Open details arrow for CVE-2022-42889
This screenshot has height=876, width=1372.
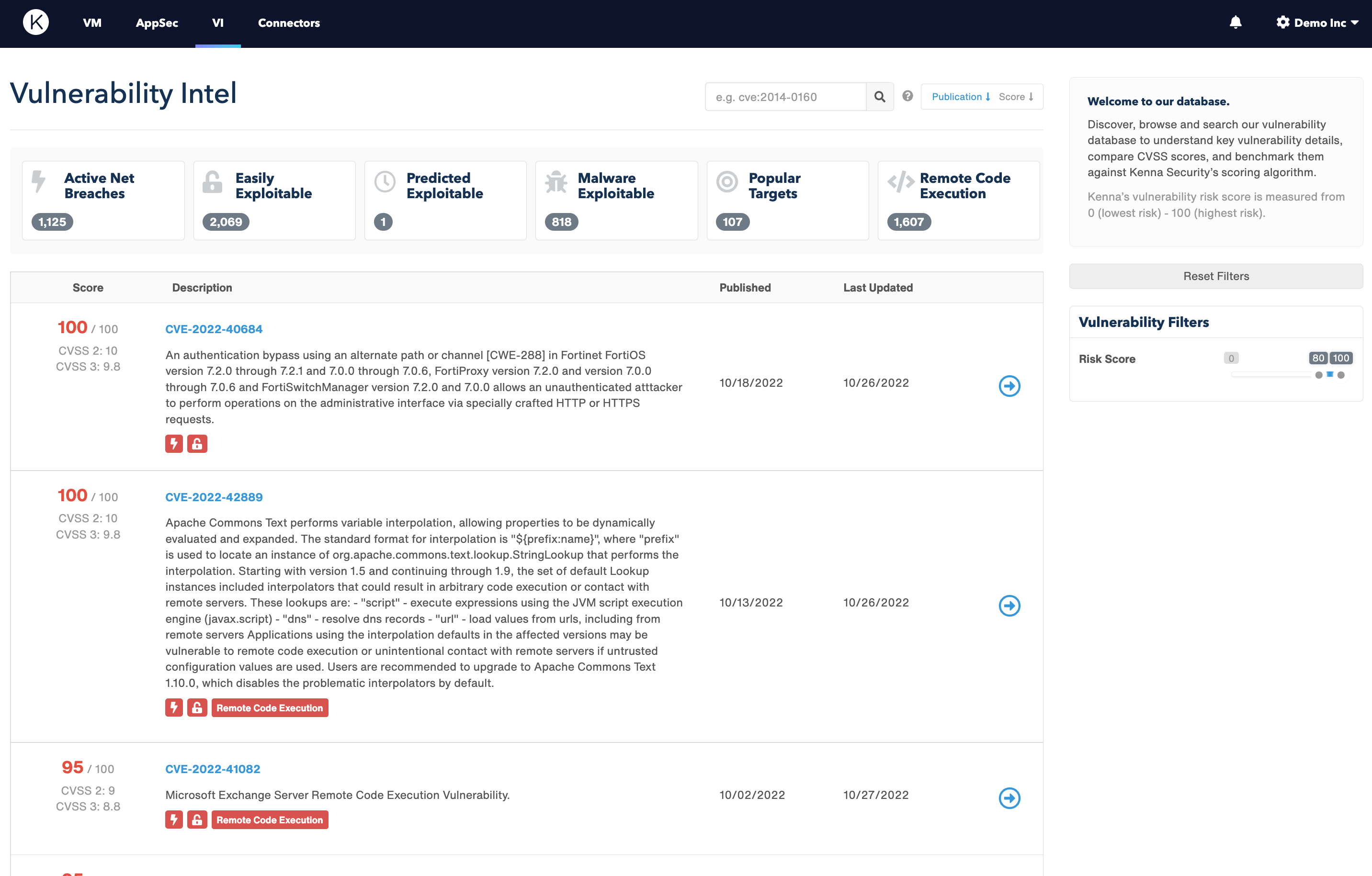1009,606
